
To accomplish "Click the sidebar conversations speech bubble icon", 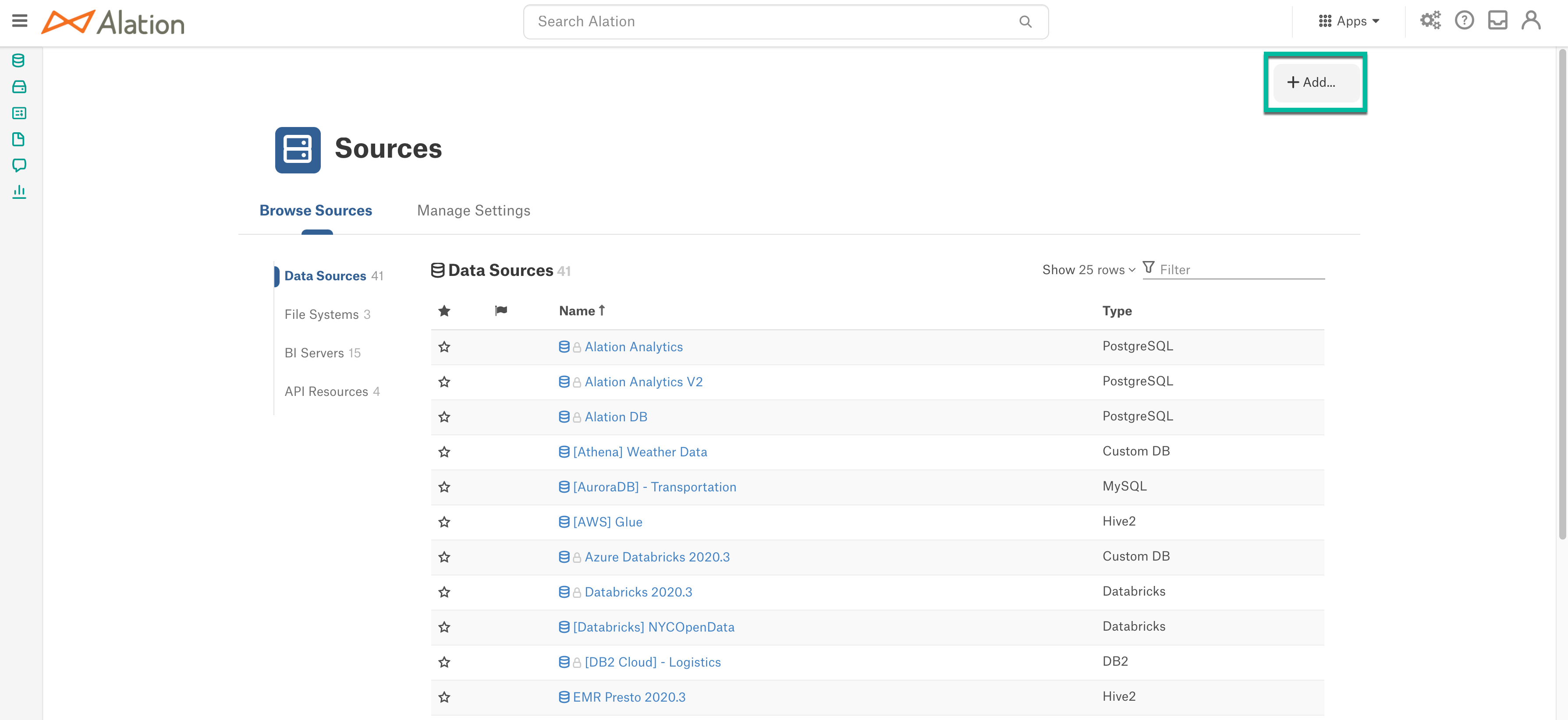I will click(19, 166).
